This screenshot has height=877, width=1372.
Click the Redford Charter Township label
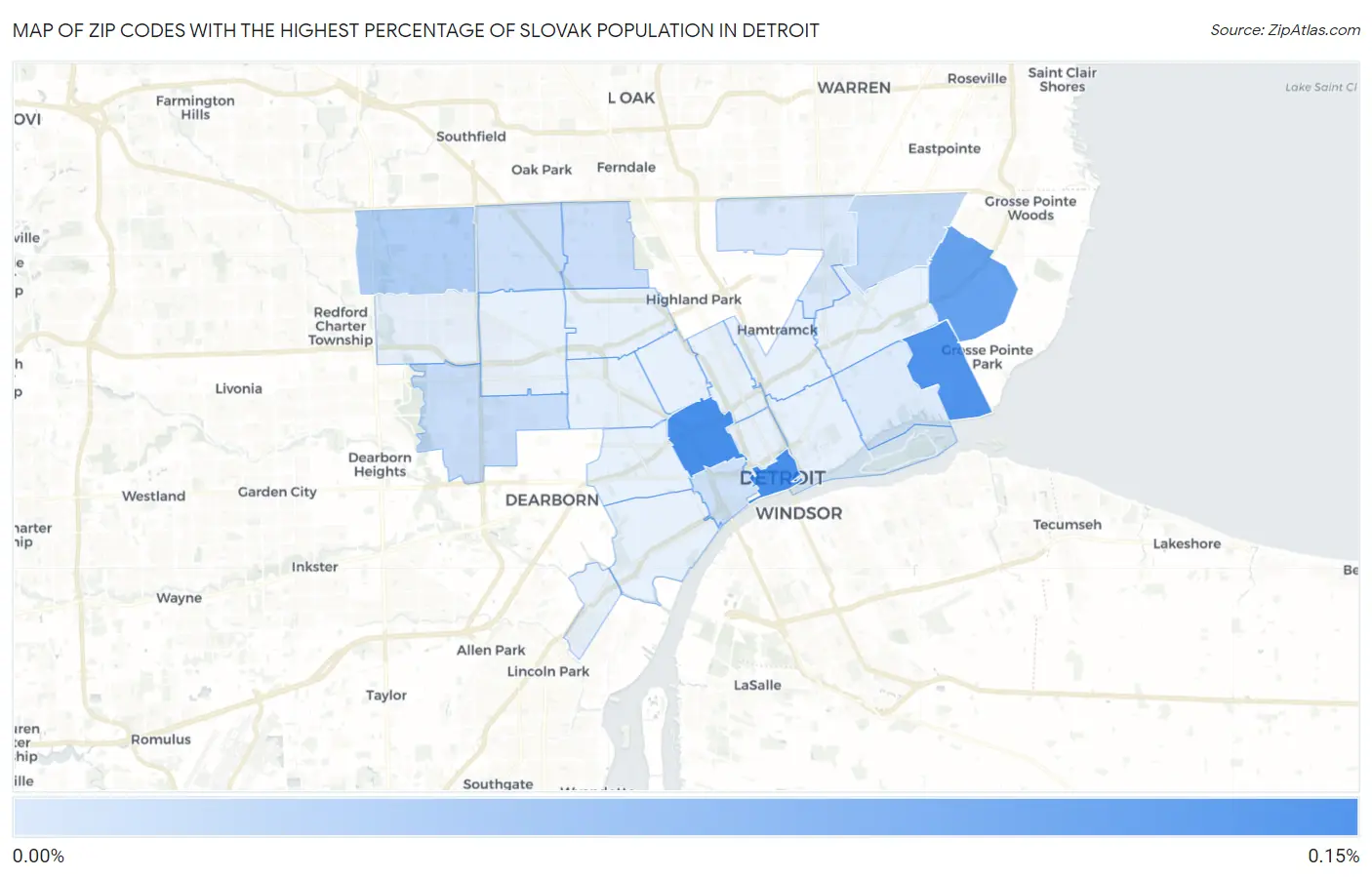[x=341, y=326]
